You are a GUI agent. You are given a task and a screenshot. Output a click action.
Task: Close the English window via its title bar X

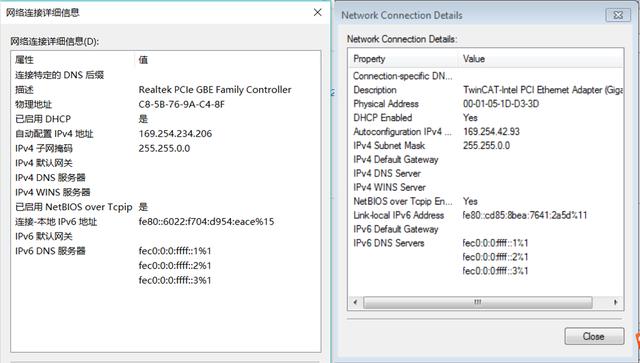(618, 15)
